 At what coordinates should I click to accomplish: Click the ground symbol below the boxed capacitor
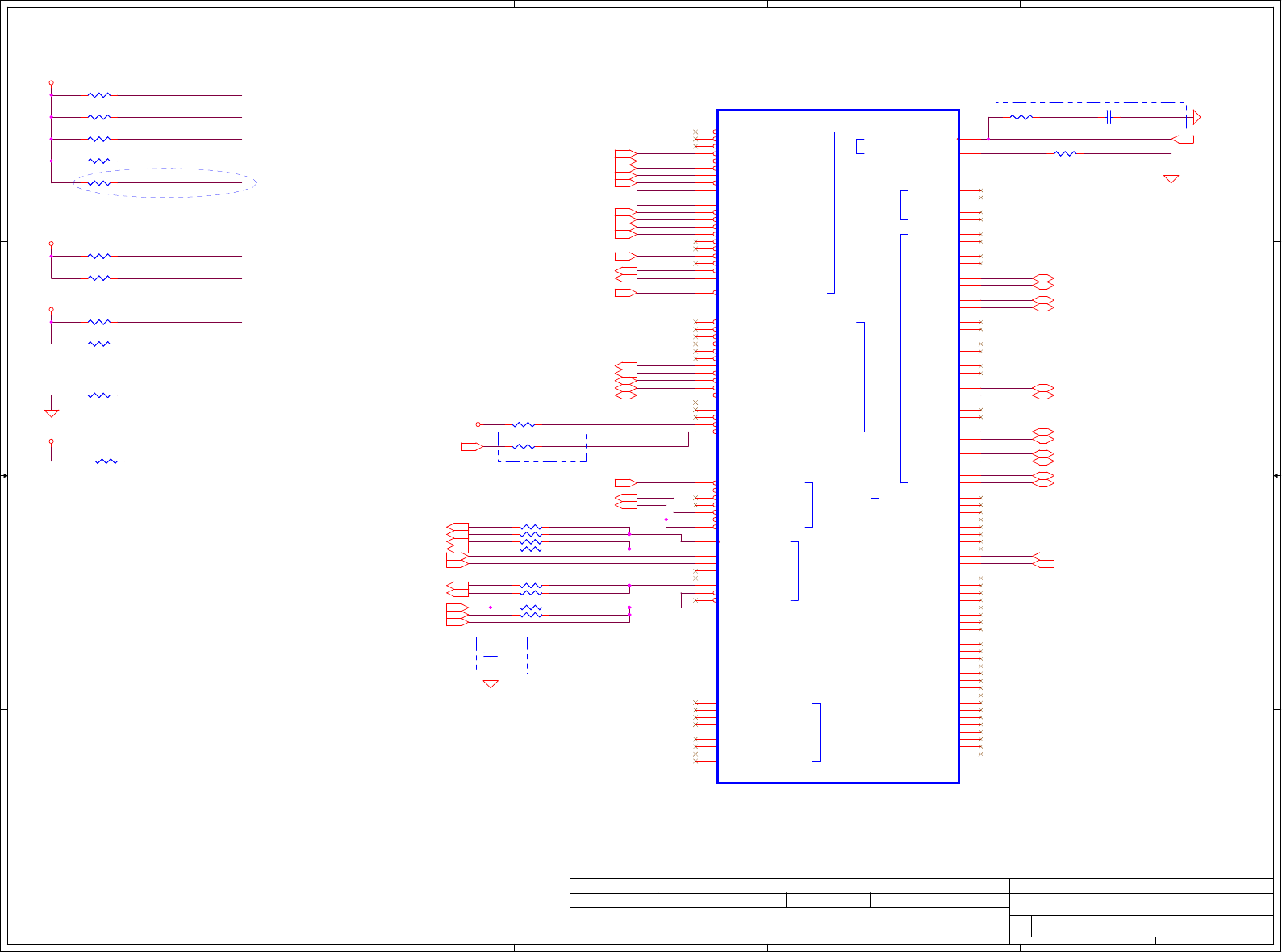pos(490,684)
